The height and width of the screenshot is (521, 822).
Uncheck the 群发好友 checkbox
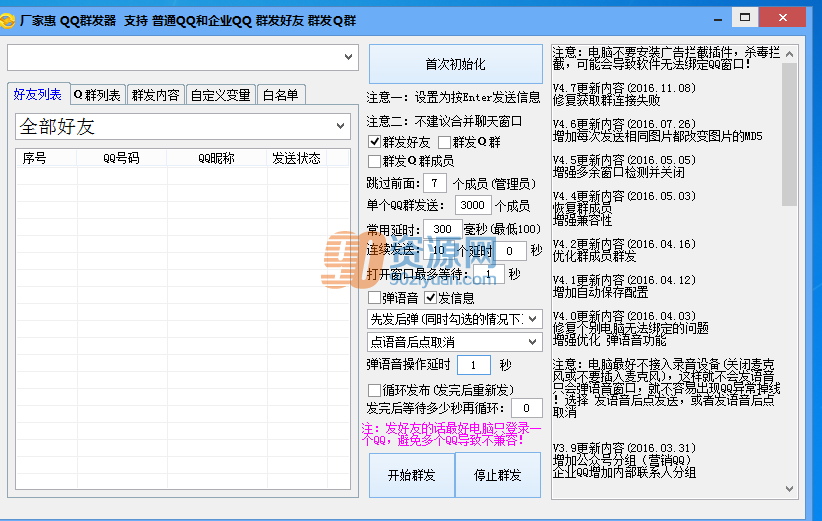point(374,142)
